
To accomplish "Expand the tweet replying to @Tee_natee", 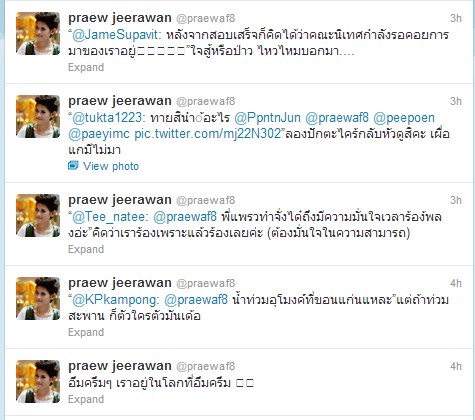I will pos(86,249).
